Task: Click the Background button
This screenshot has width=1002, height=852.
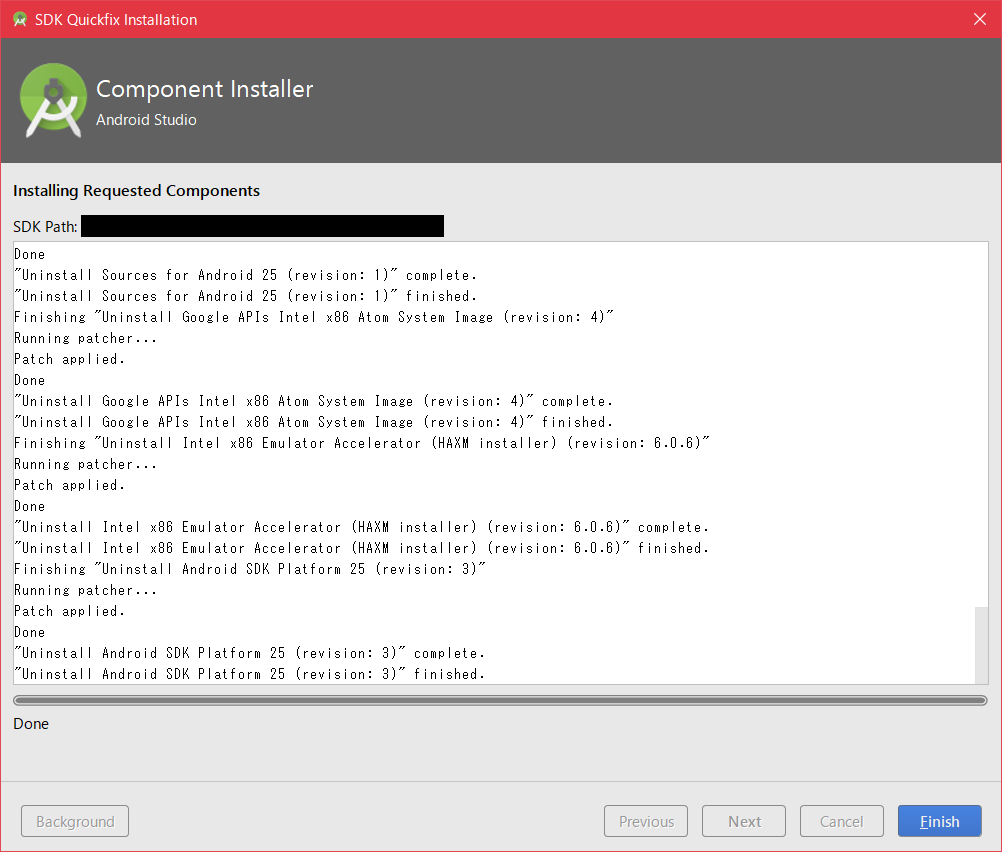Action: 75,821
